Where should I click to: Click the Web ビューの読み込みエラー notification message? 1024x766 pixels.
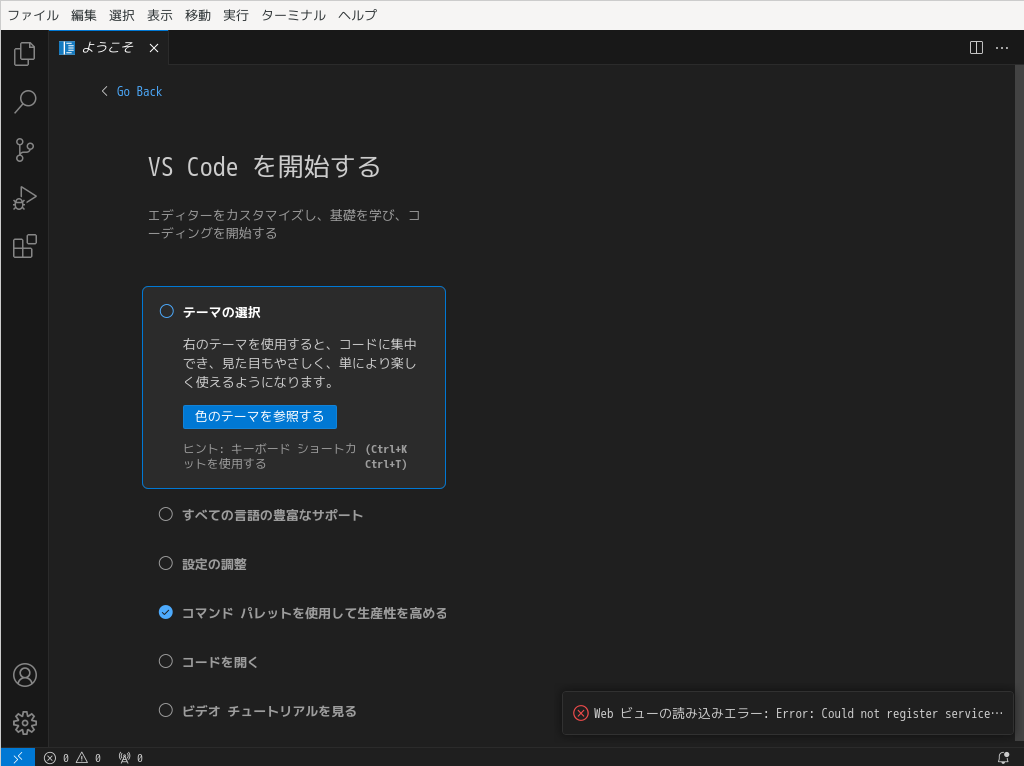[798, 714]
